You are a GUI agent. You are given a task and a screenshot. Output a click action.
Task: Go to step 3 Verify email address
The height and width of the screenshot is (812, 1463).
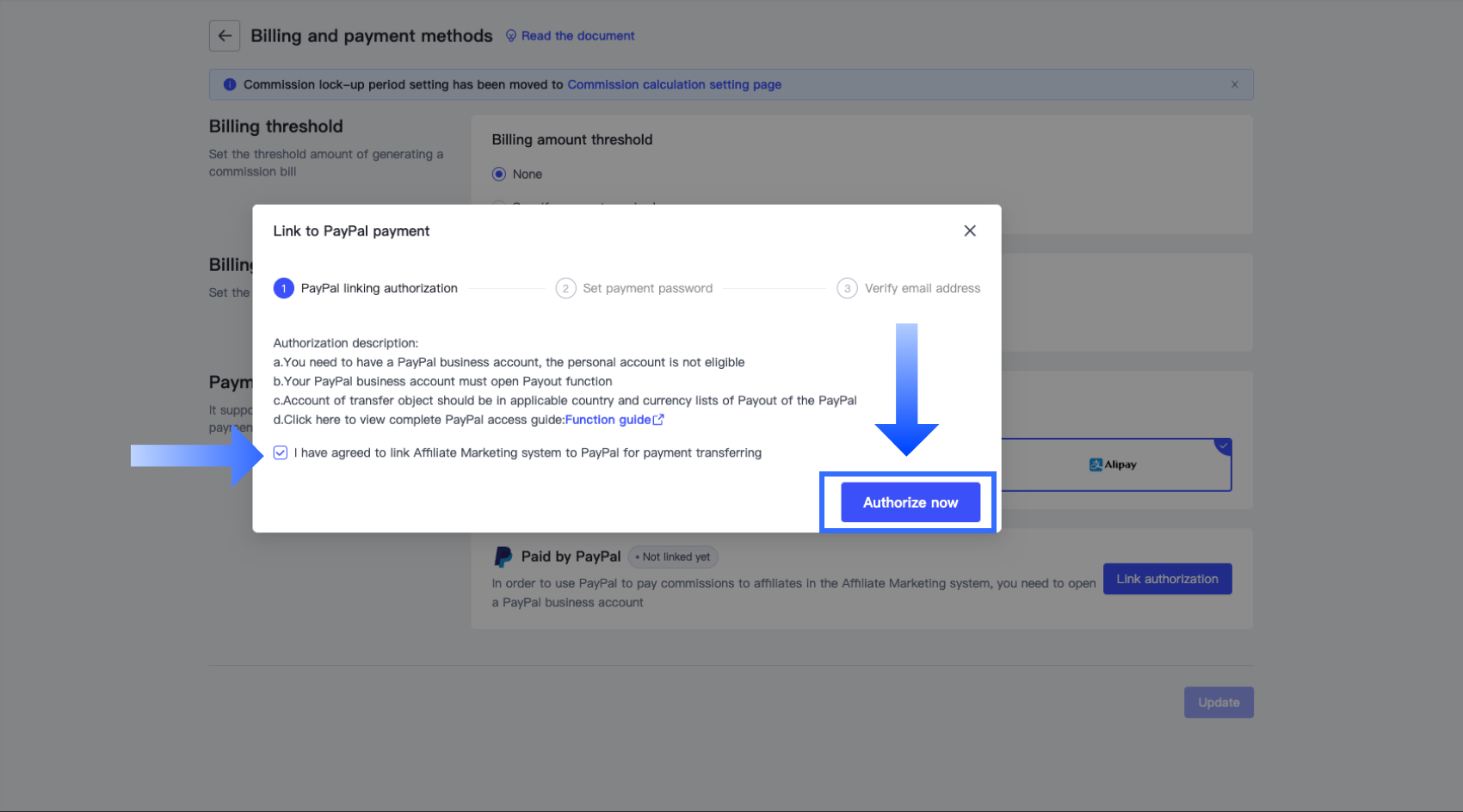click(922, 288)
